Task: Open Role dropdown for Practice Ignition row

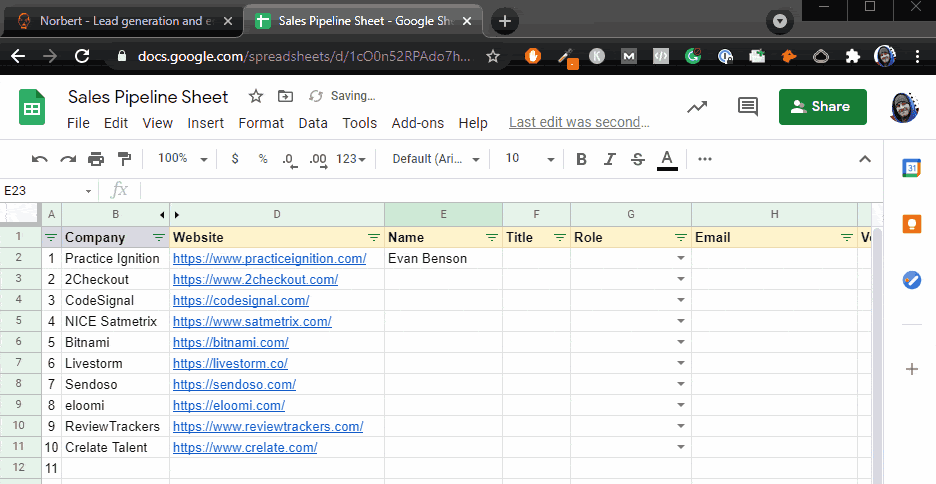Action: (681, 258)
